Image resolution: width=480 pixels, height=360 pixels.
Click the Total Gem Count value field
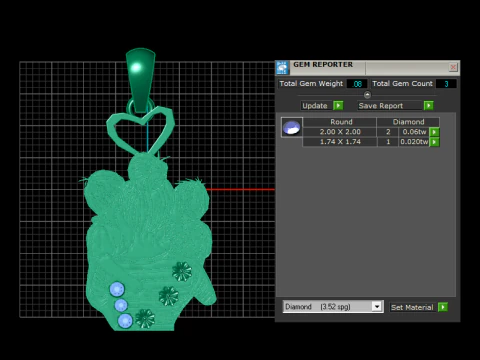pyautogui.click(x=446, y=84)
